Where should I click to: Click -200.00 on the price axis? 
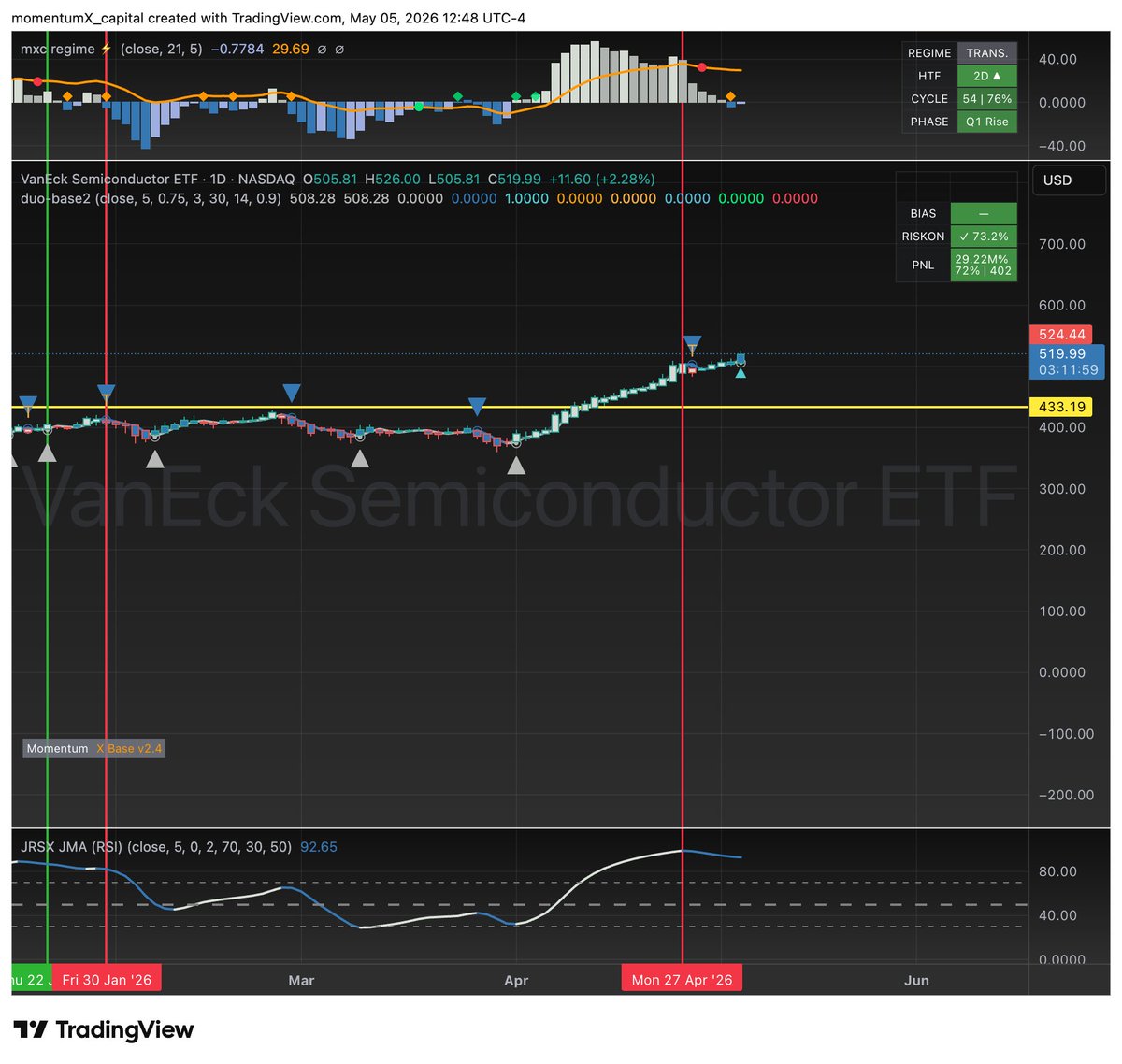1066,795
